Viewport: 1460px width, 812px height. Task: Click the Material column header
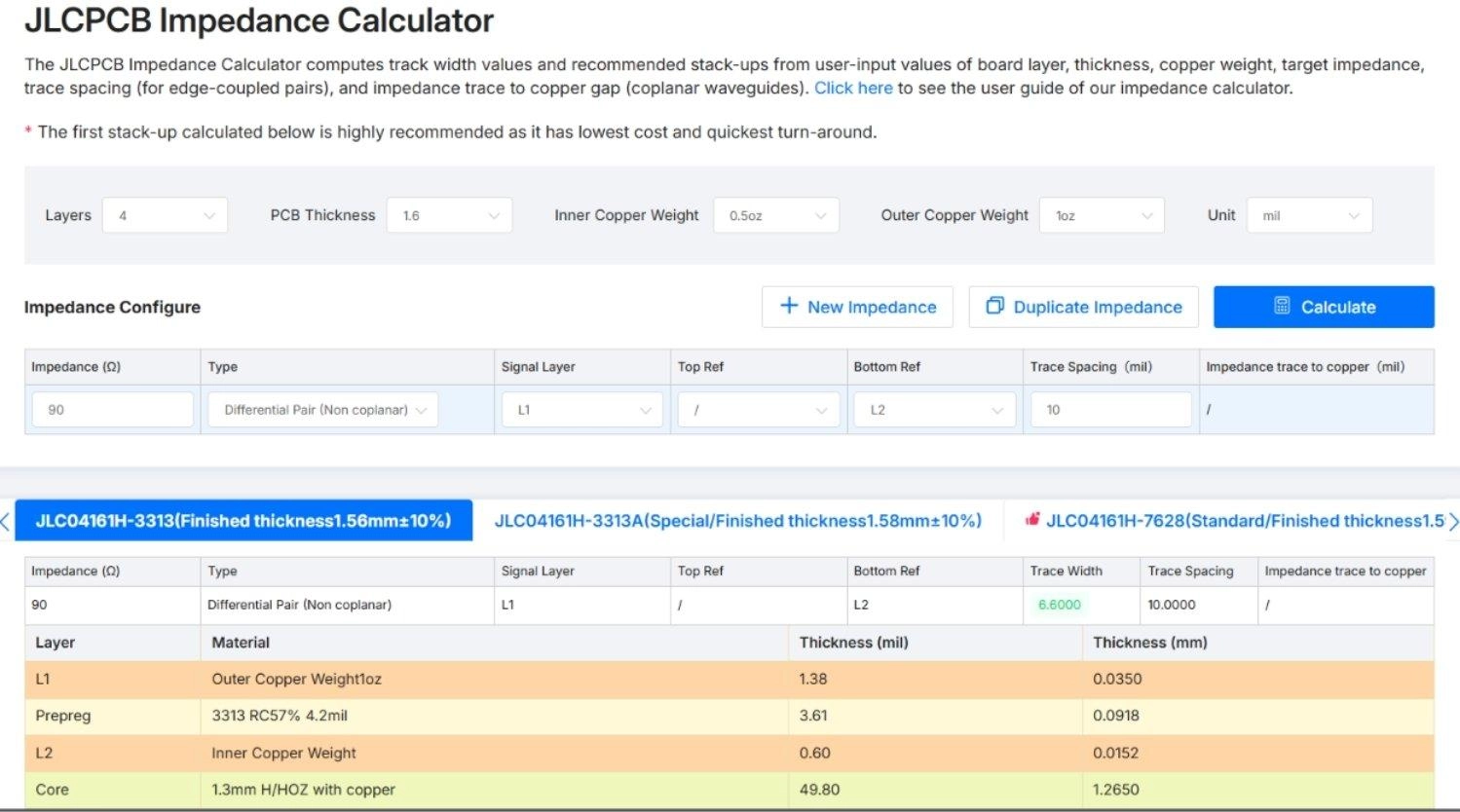point(241,643)
